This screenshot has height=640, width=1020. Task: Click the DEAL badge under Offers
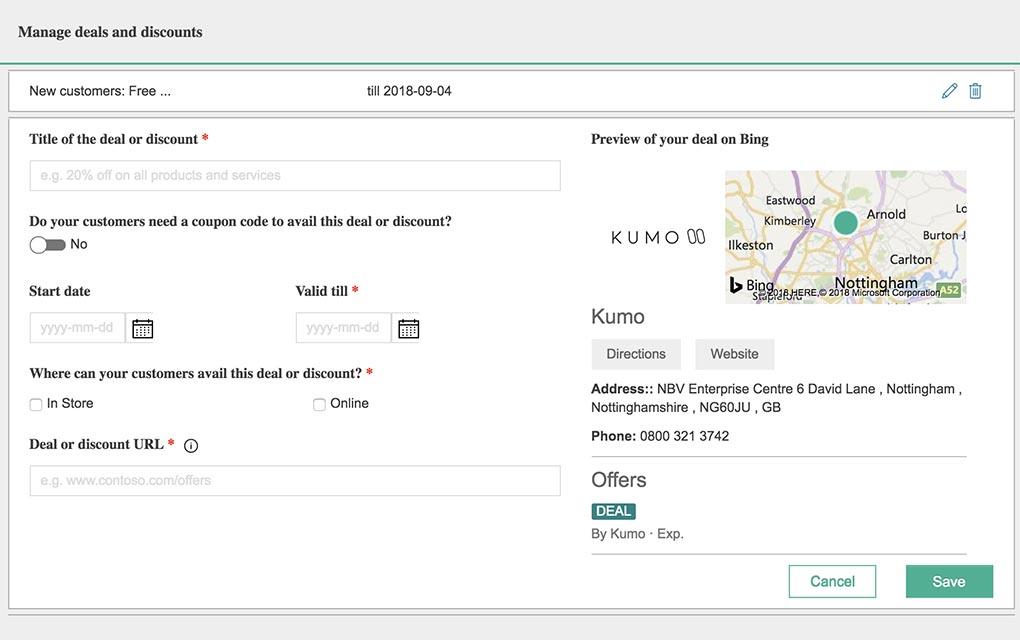click(x=613, y=511)
